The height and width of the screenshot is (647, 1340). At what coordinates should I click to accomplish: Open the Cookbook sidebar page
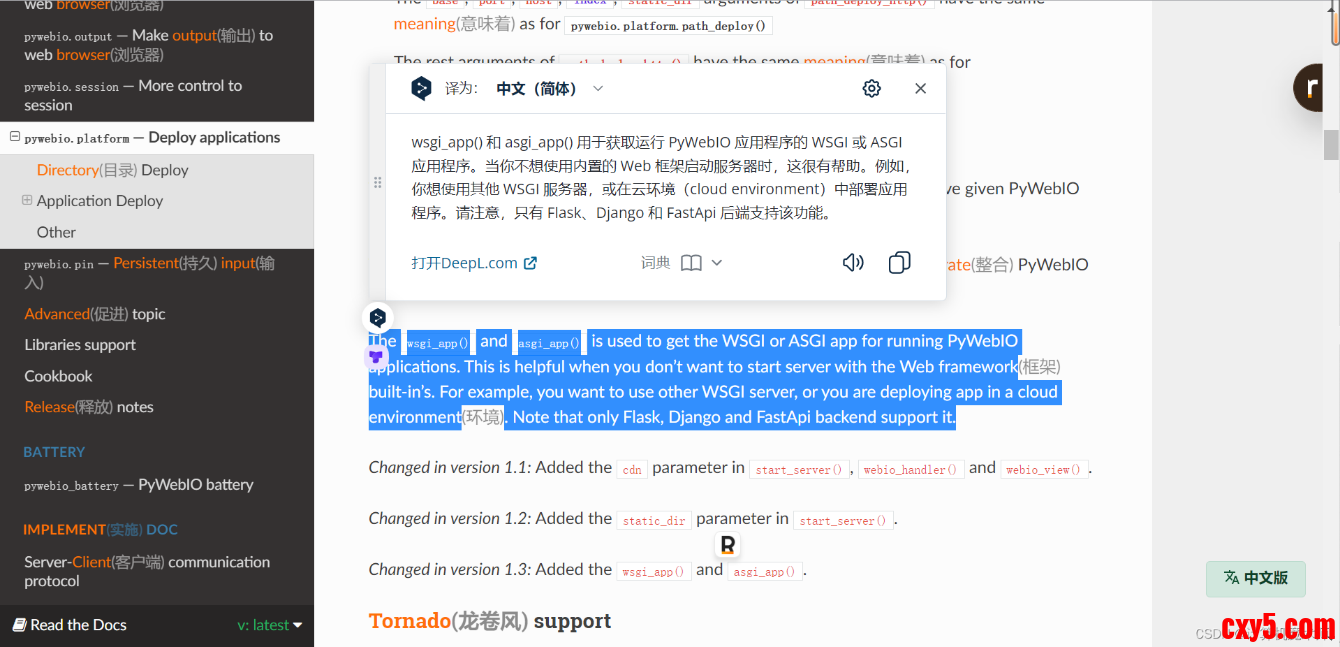coord(58,376)
